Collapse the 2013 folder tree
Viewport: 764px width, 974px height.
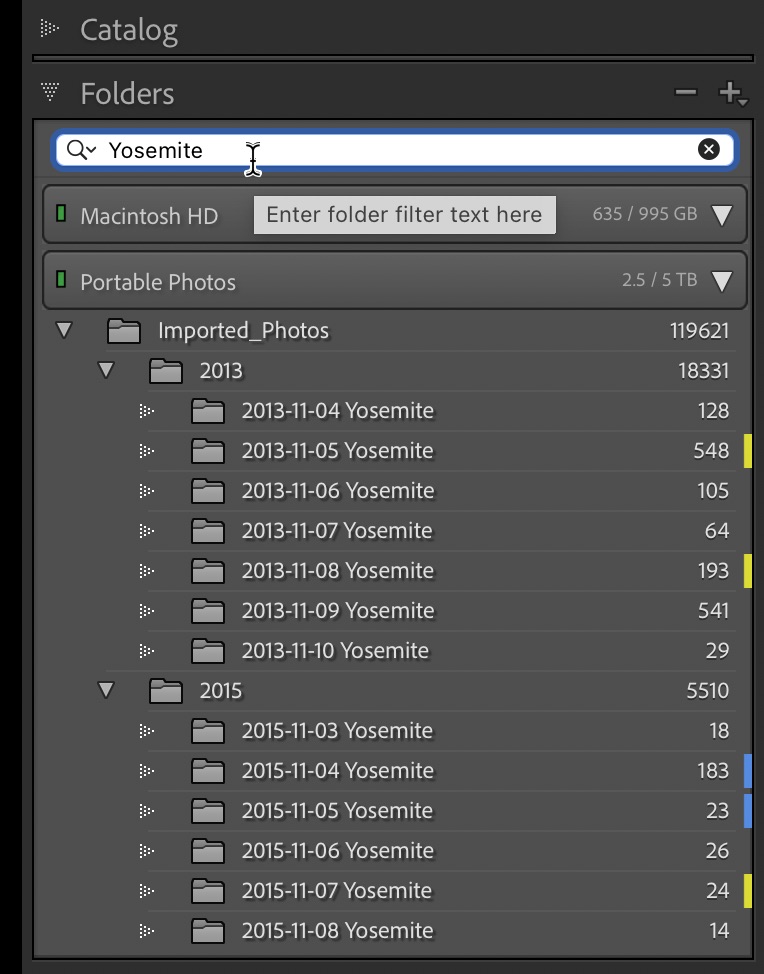[x=106, y=370]
